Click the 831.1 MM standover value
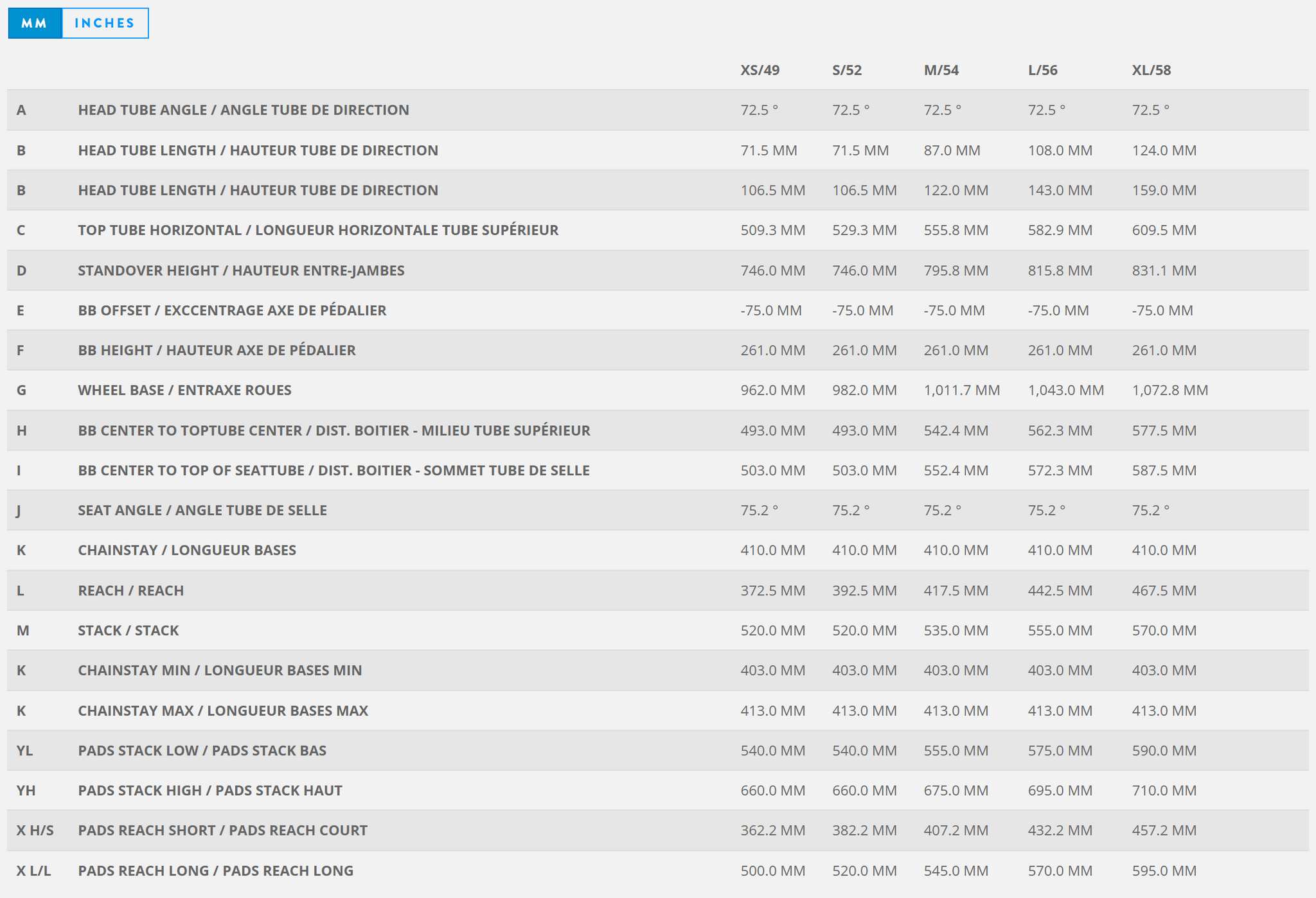Viewport: 1316px width, 898px height. pyautogui.click(x=1164, y=270)
